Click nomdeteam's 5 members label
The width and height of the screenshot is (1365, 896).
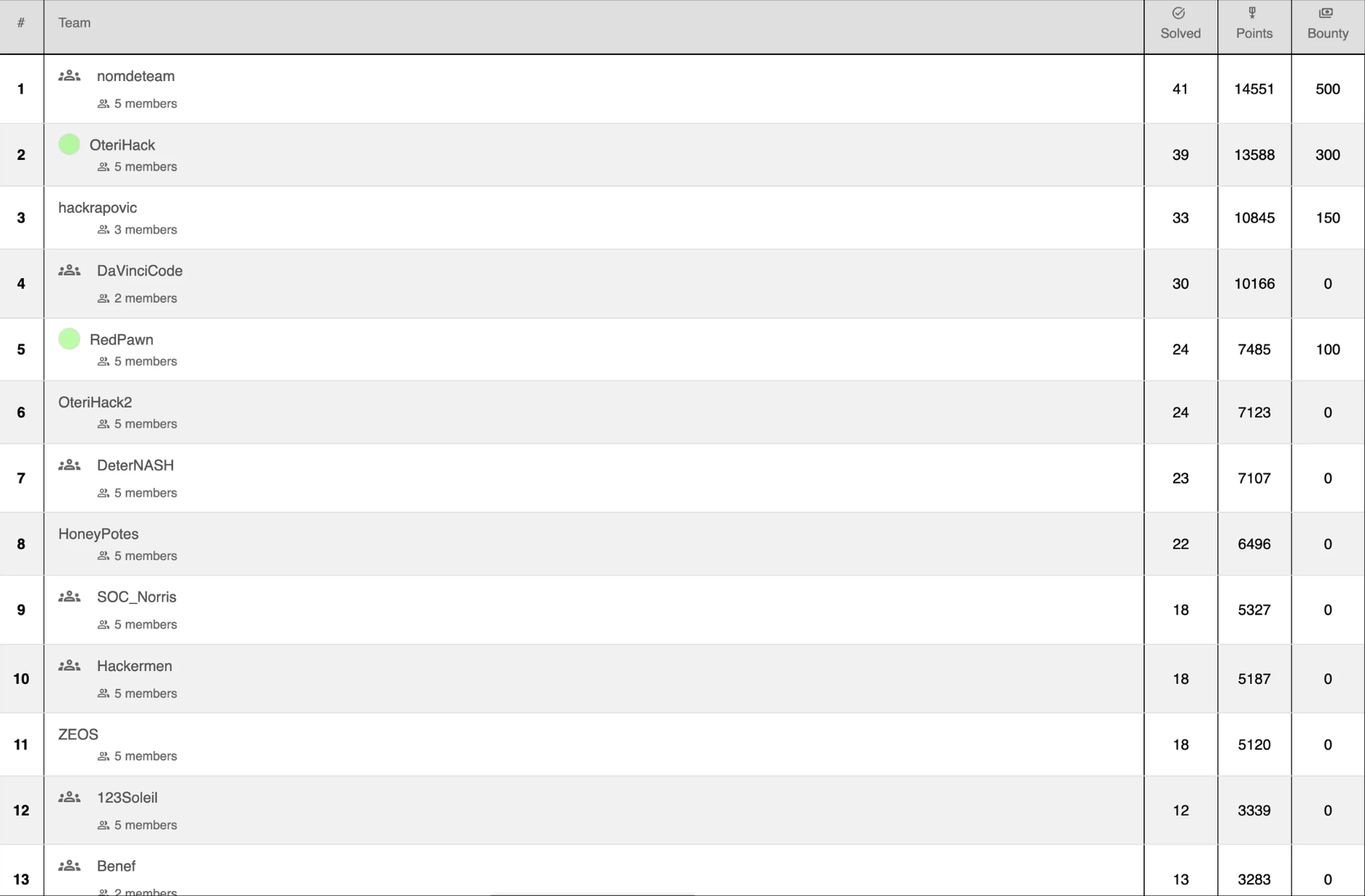pyautogui.click(x=145, y=104)
